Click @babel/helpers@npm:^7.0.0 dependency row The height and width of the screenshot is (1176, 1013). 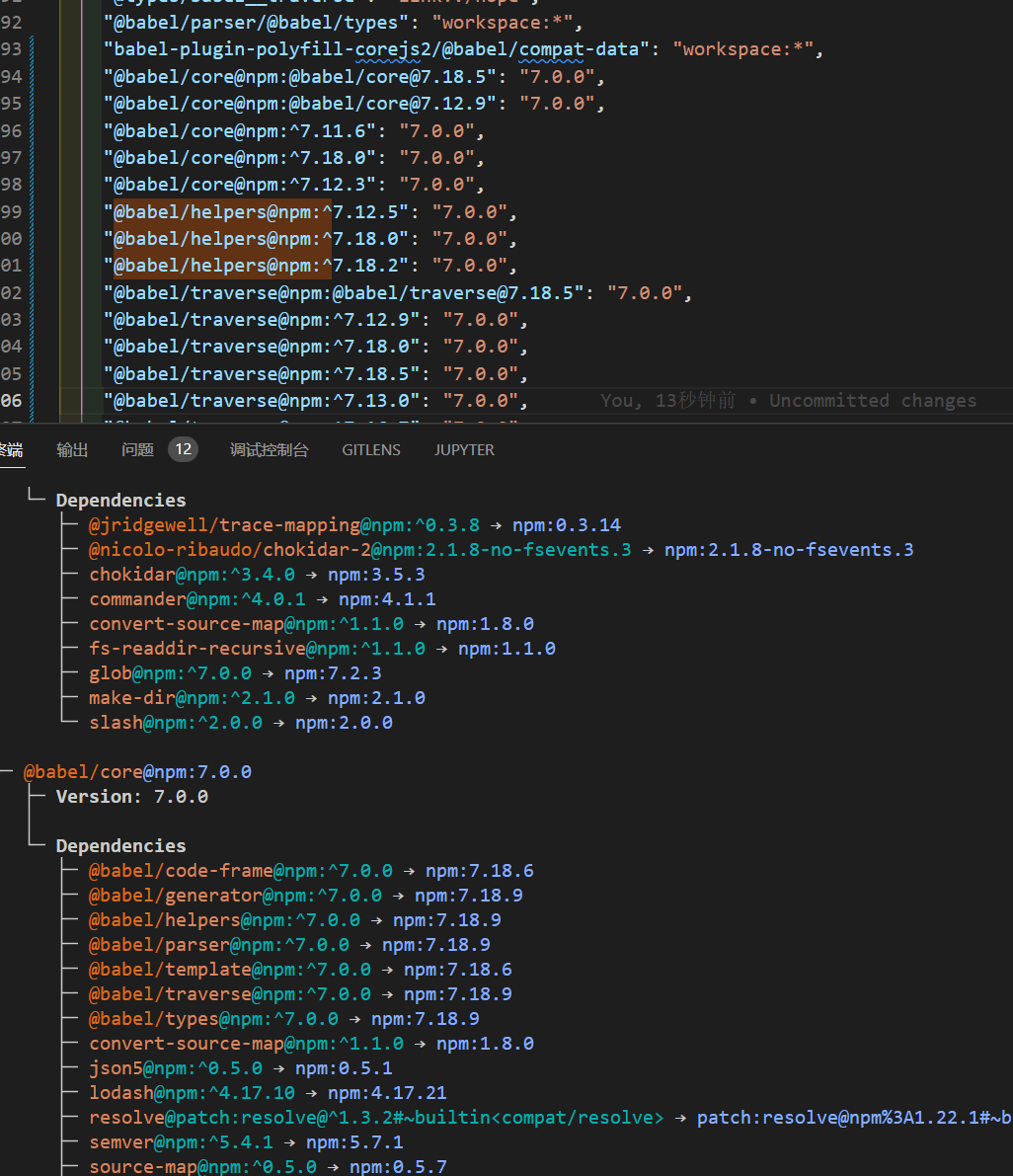tap(294, 920)
